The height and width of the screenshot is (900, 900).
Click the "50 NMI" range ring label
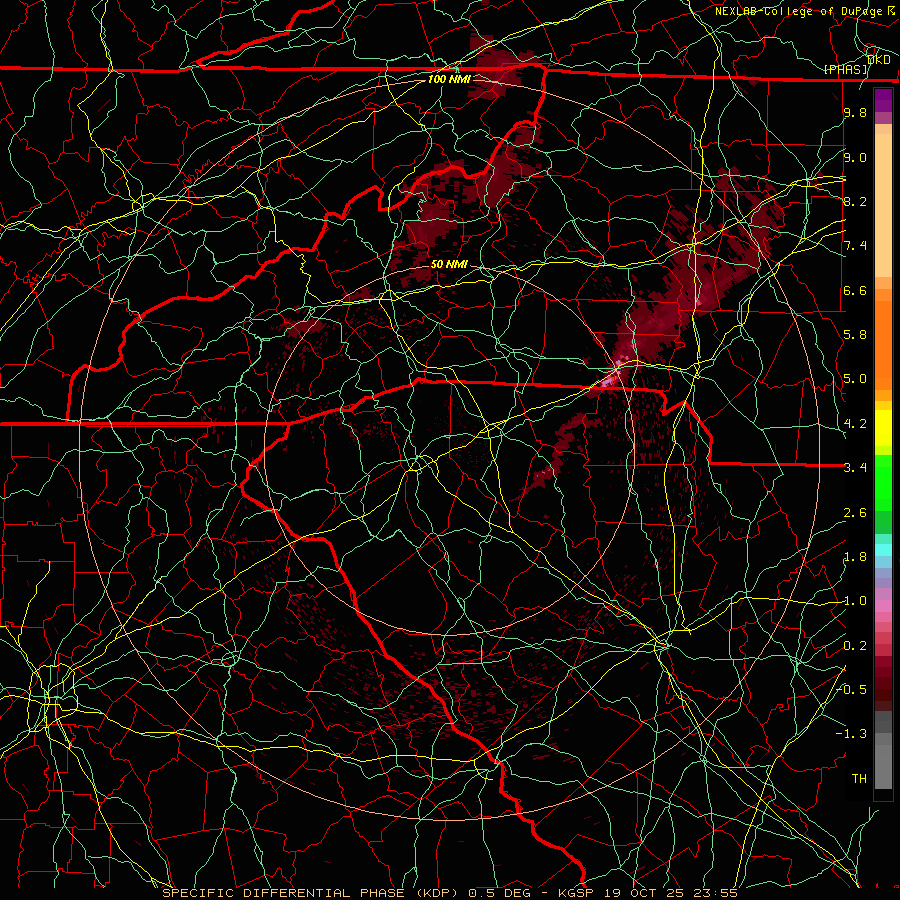[x=449, y=264]
